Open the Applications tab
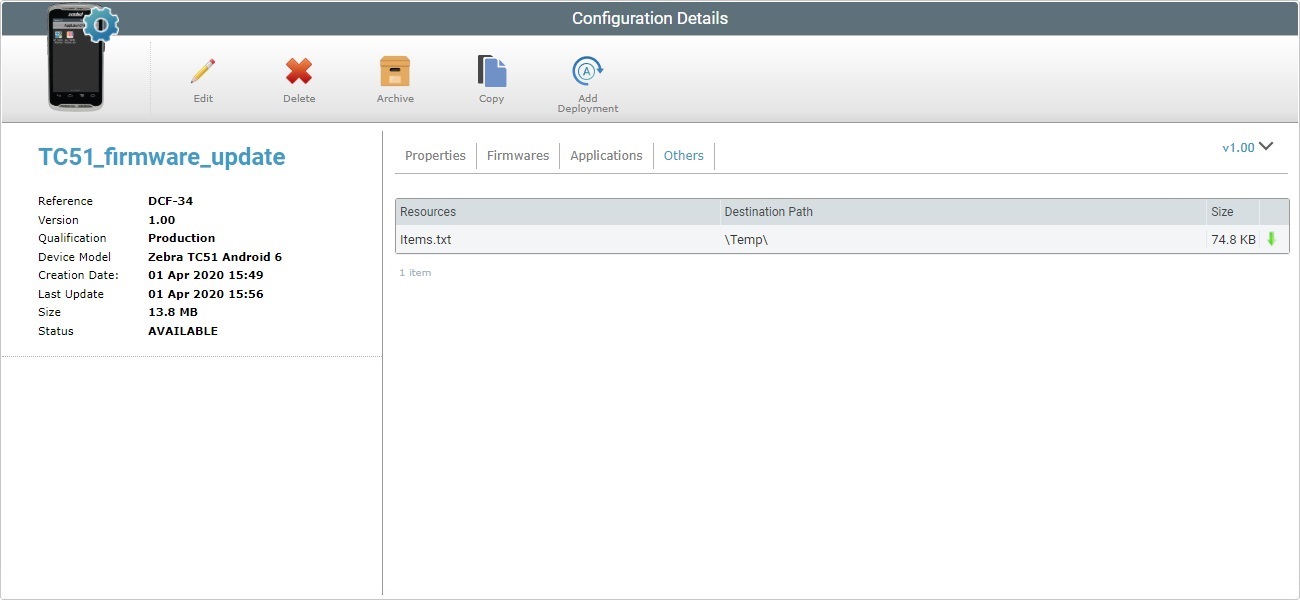Image resolution: width=1300 pixels, height=600 pixels. pos(606,155)
